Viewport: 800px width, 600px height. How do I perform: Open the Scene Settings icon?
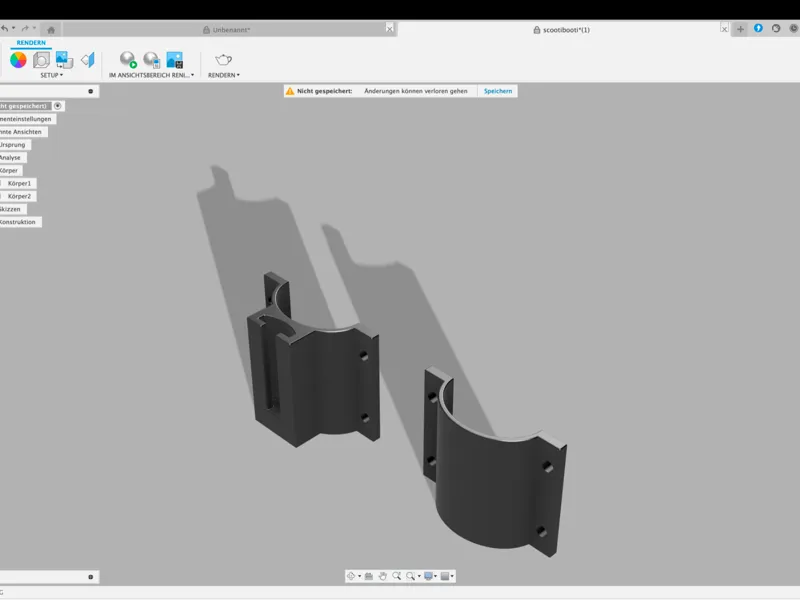[x=41, y=60]
